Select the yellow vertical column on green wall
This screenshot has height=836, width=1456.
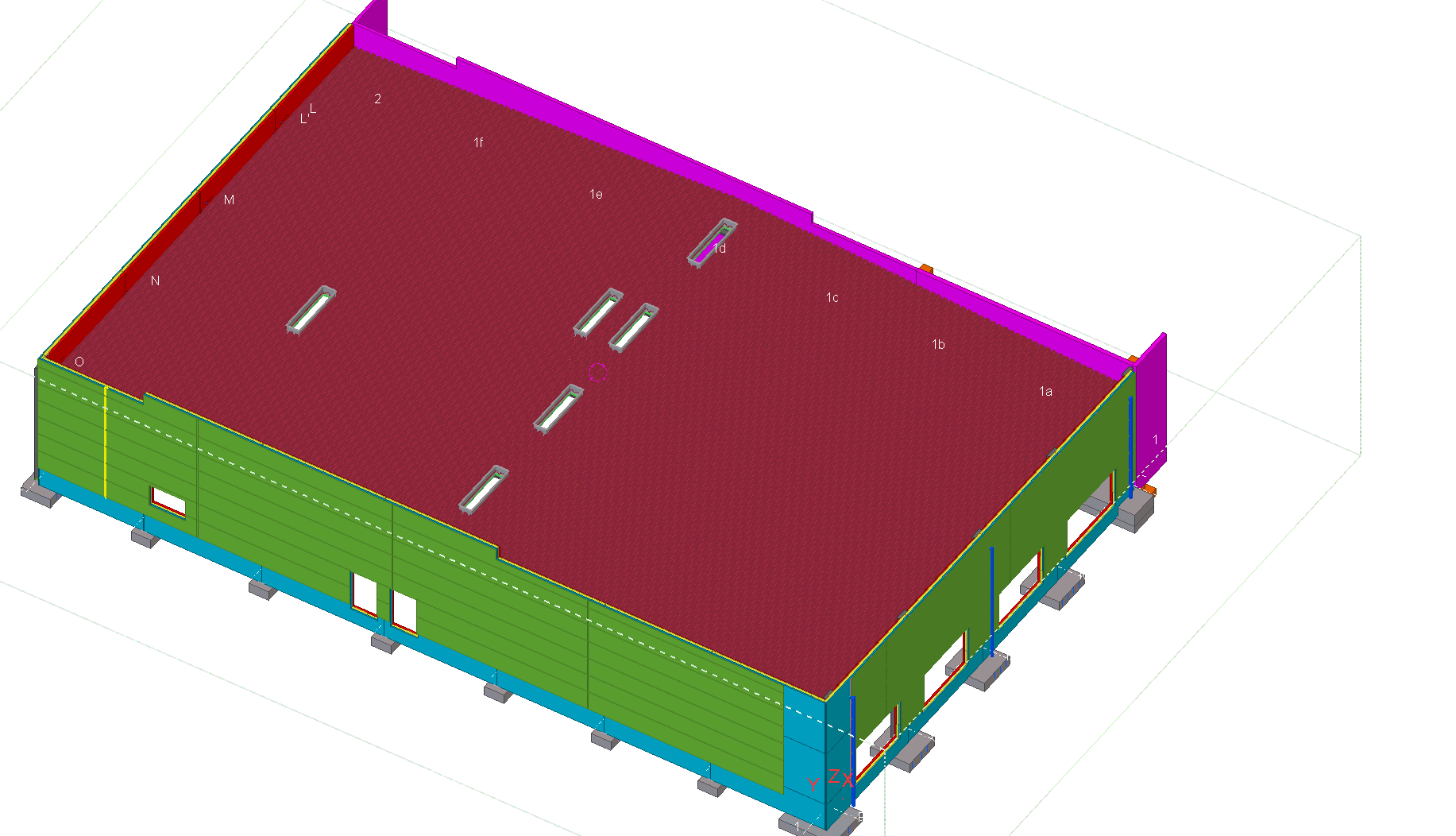[105, 441]
